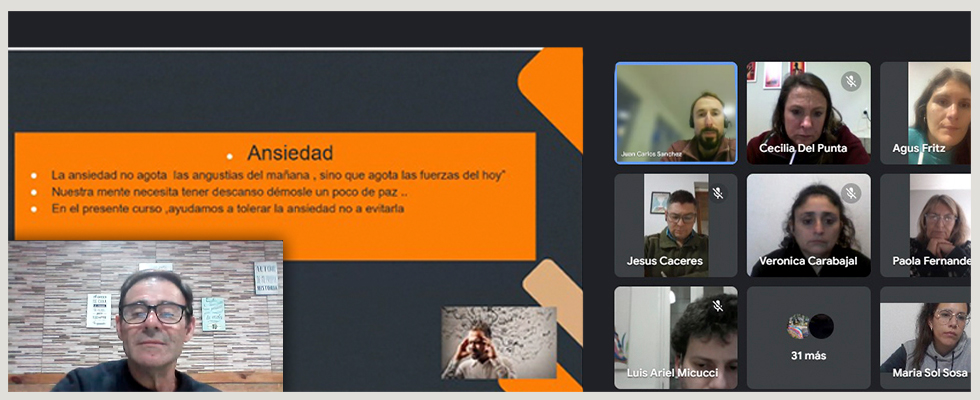This screenshot has height=400, width=980.
Task: Click muted mic icon on Jesus Caceres tile
Action: (718, 193)
